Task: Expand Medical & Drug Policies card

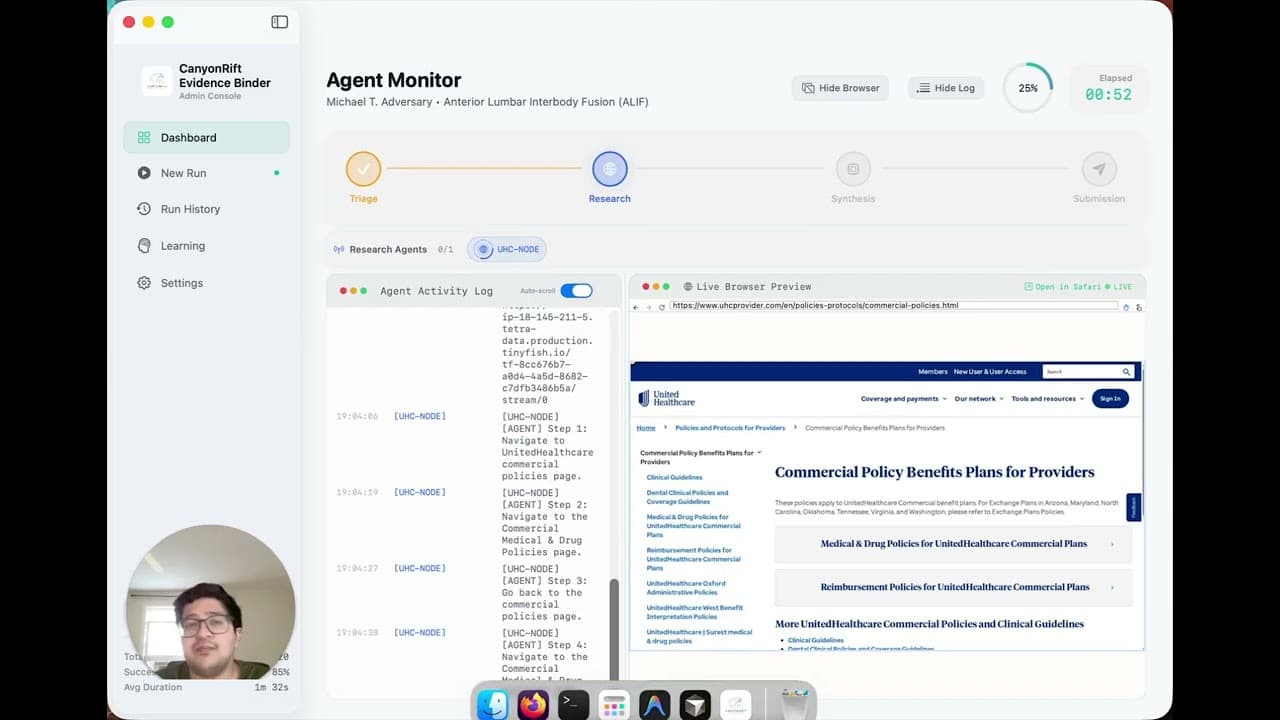Action: tap(953, 544)
